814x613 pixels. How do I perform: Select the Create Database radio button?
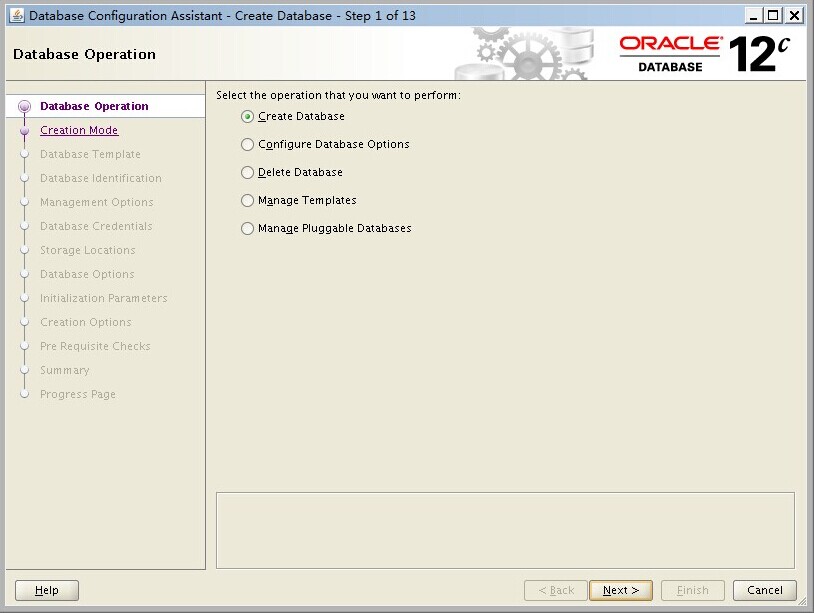tap(248, 116)
